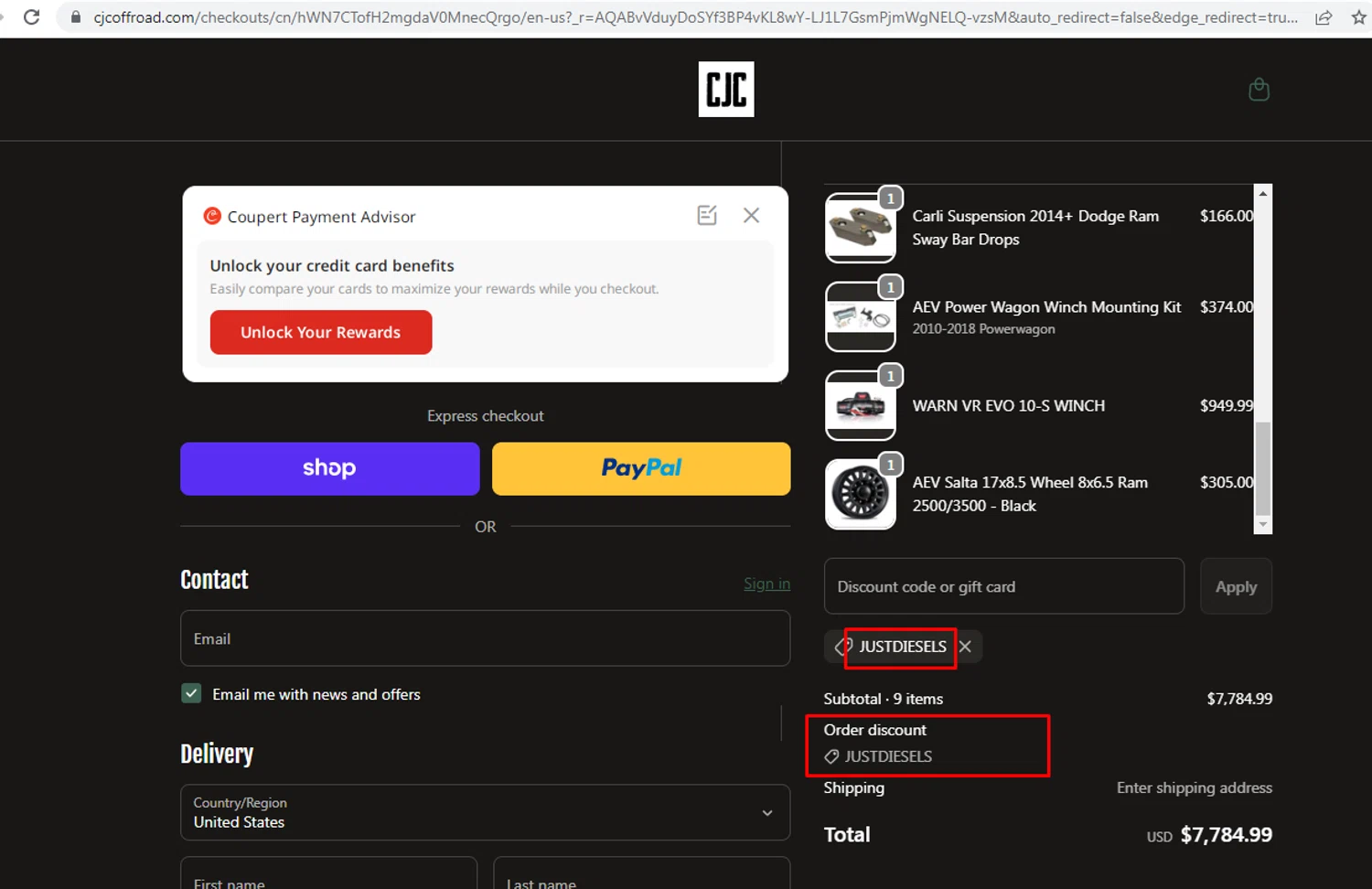Pay with PayPal express checkout

641,468
